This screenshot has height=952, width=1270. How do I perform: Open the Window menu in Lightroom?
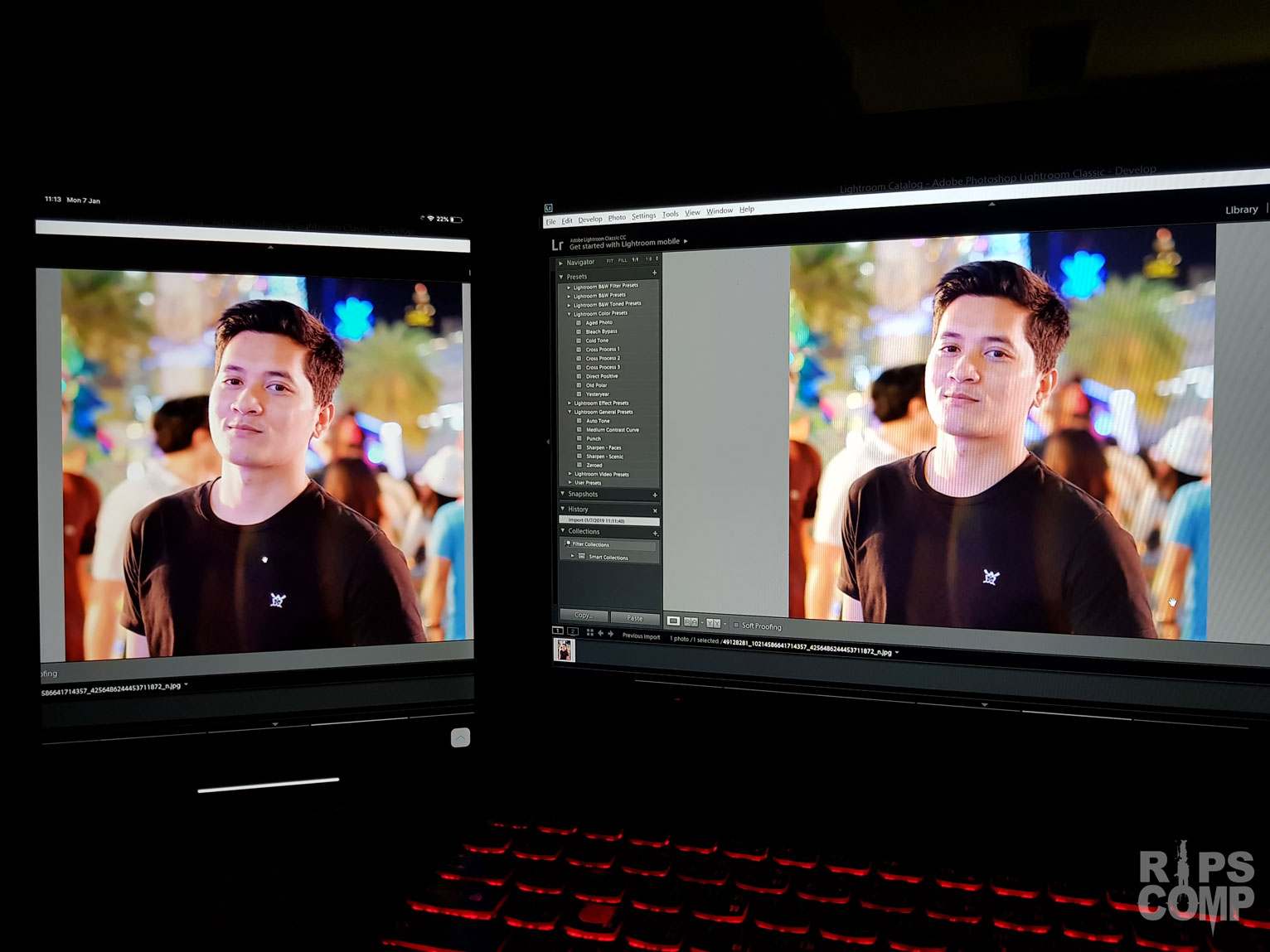click(720, 211)
